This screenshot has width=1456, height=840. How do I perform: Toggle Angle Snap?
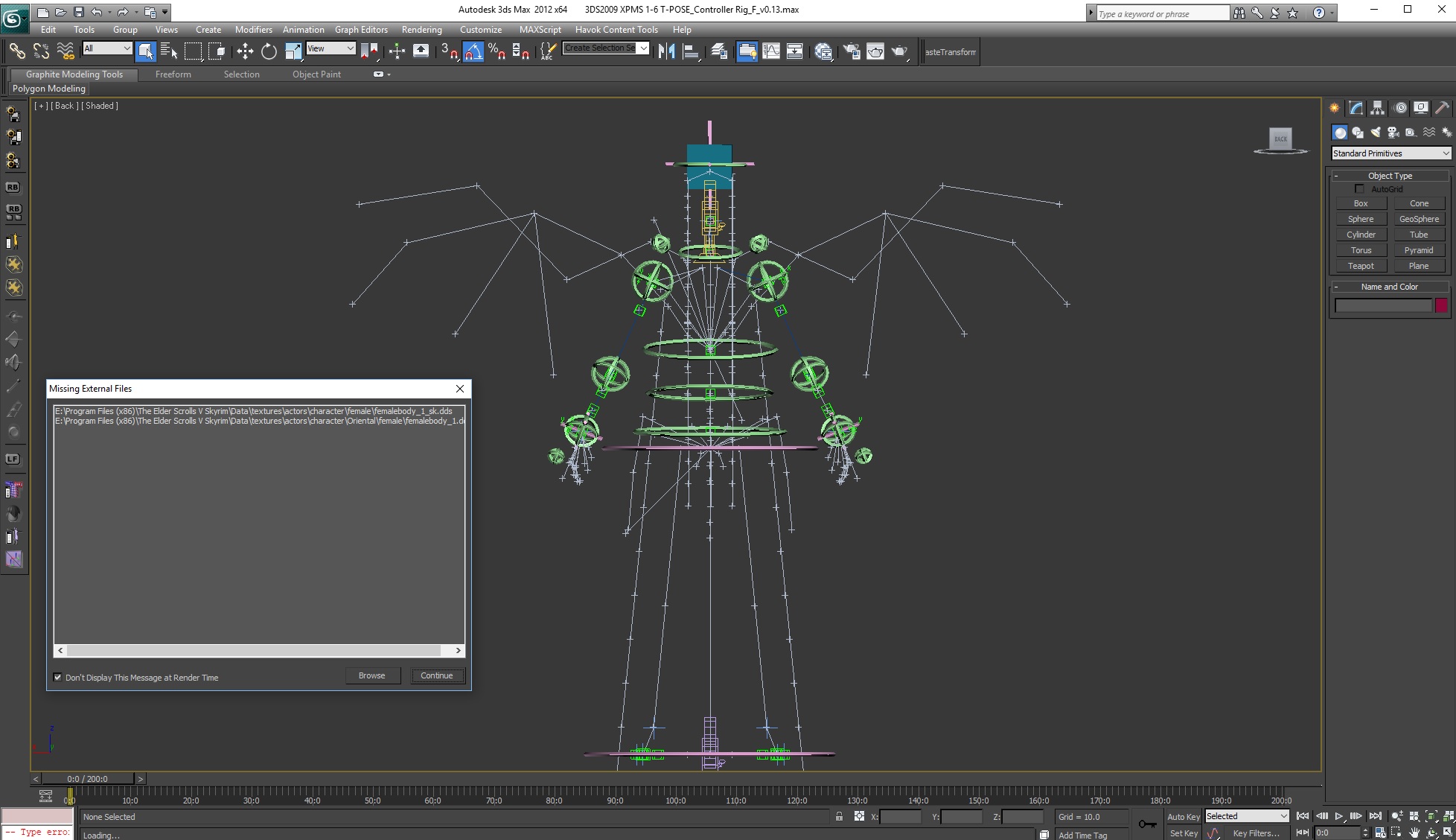tap(473, 51)
